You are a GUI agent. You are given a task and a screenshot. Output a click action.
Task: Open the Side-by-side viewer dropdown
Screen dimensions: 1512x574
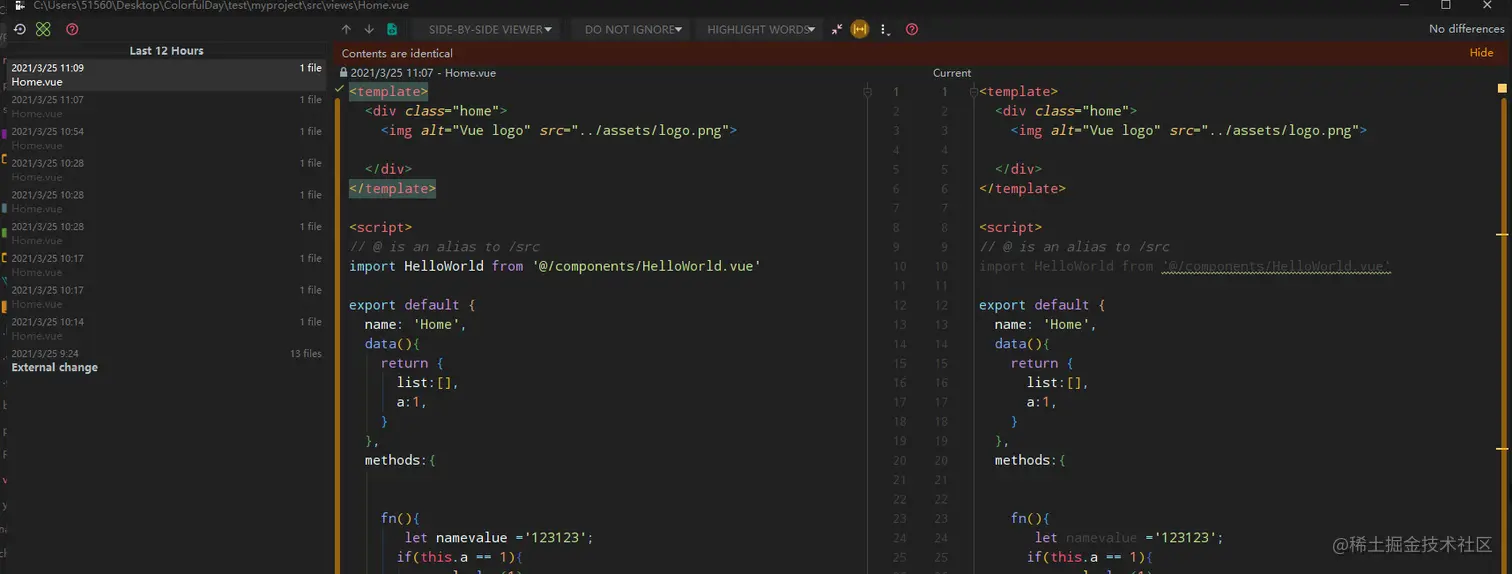click(490, 29)
